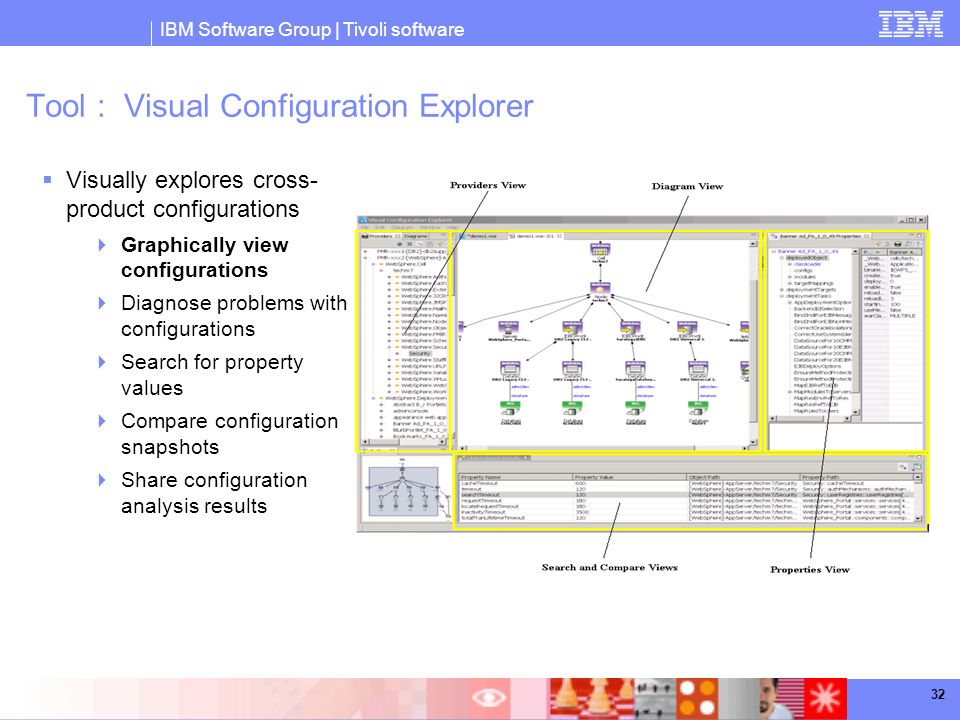960x720 pixels.
Task: Expand the PMR-xxx1-[DB2] provider node
Action: click(366, 251)
